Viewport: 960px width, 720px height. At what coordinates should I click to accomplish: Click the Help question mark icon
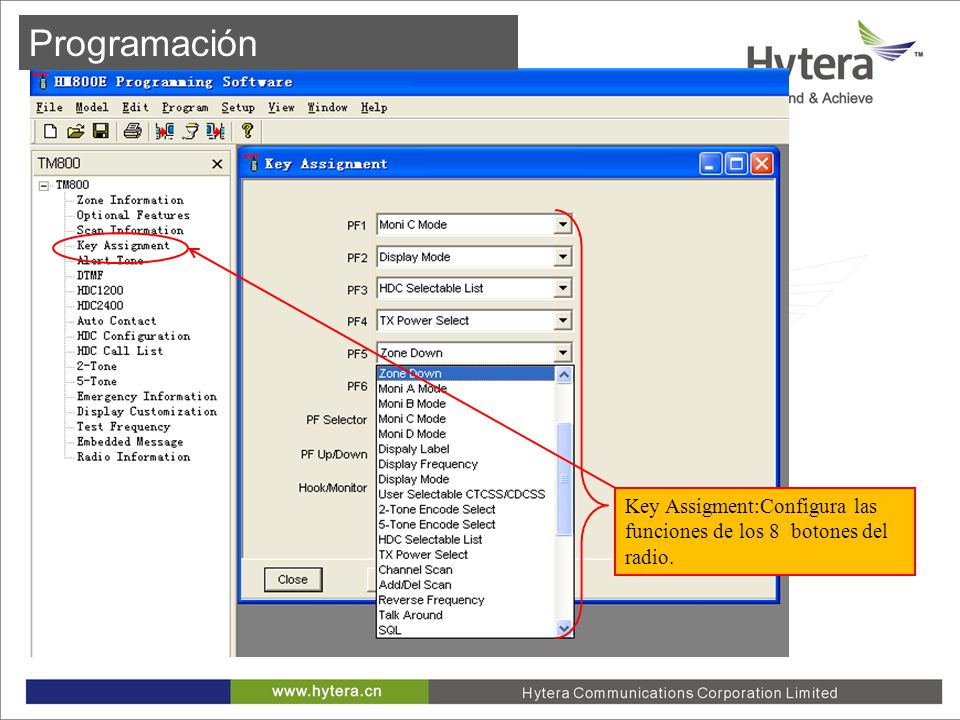tap(247, 130)
